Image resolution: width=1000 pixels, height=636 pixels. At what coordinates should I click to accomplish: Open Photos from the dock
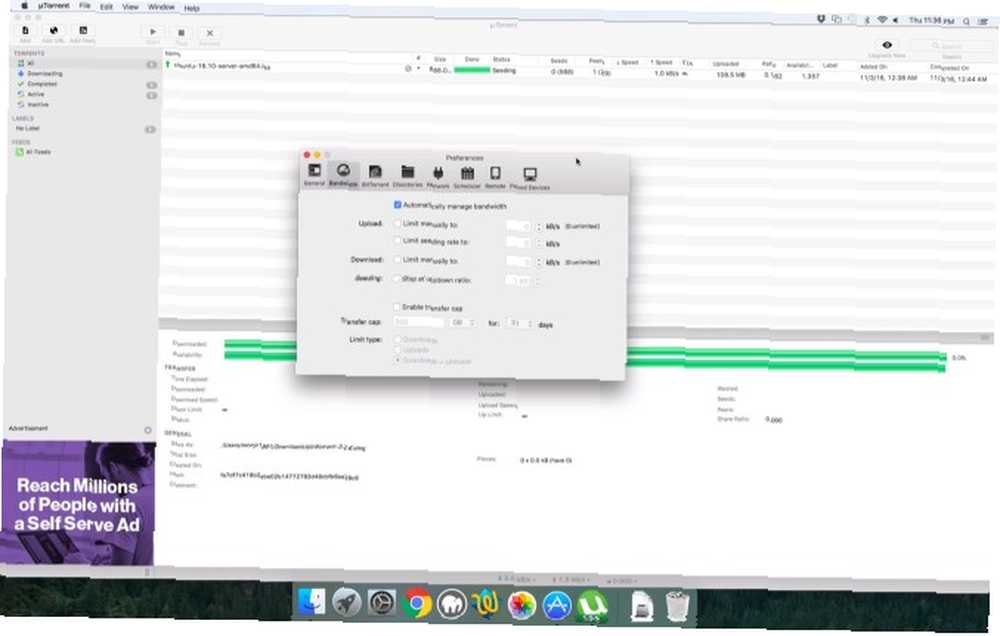tap(522, 605)
